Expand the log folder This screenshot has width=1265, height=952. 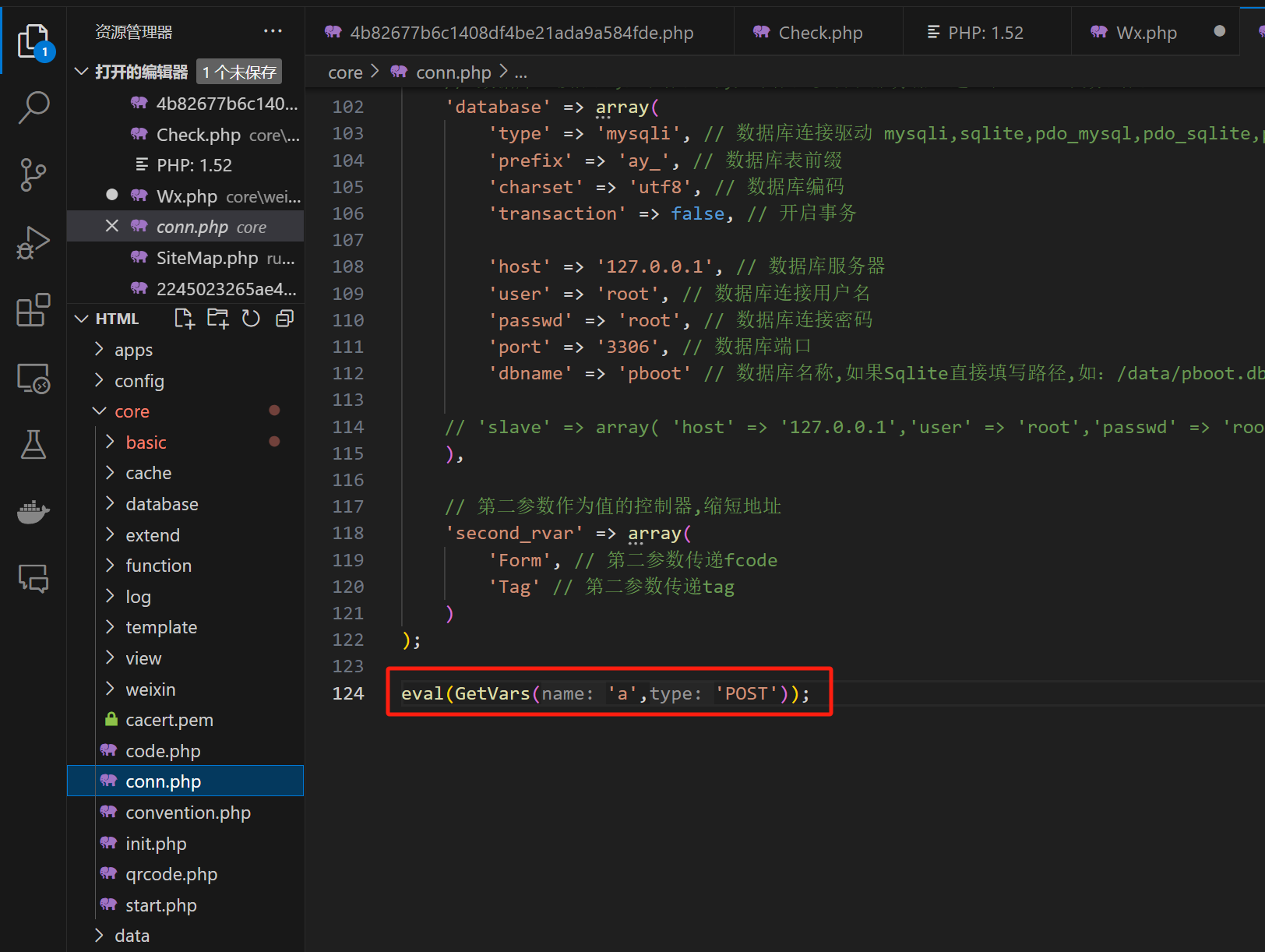pos(110,596)
